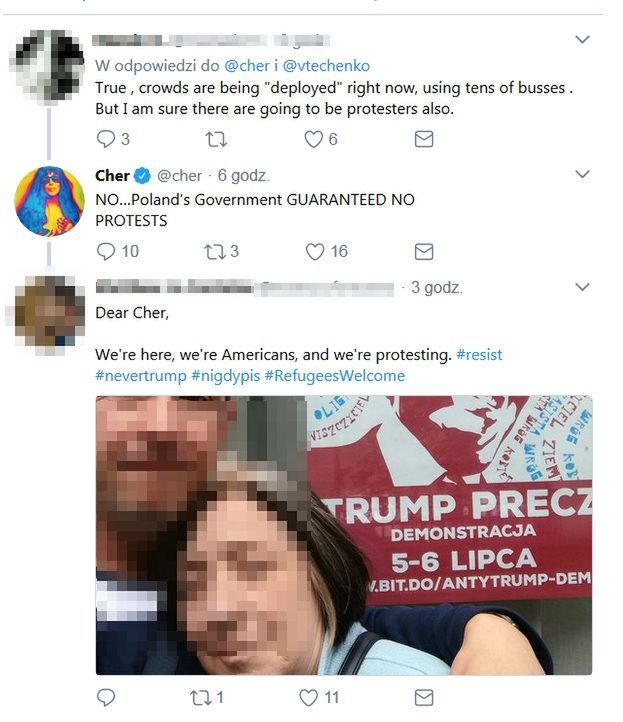Open options chevron on first tweet
The height and width of the screenshot is (722, 623).
[x=582, y=40]
